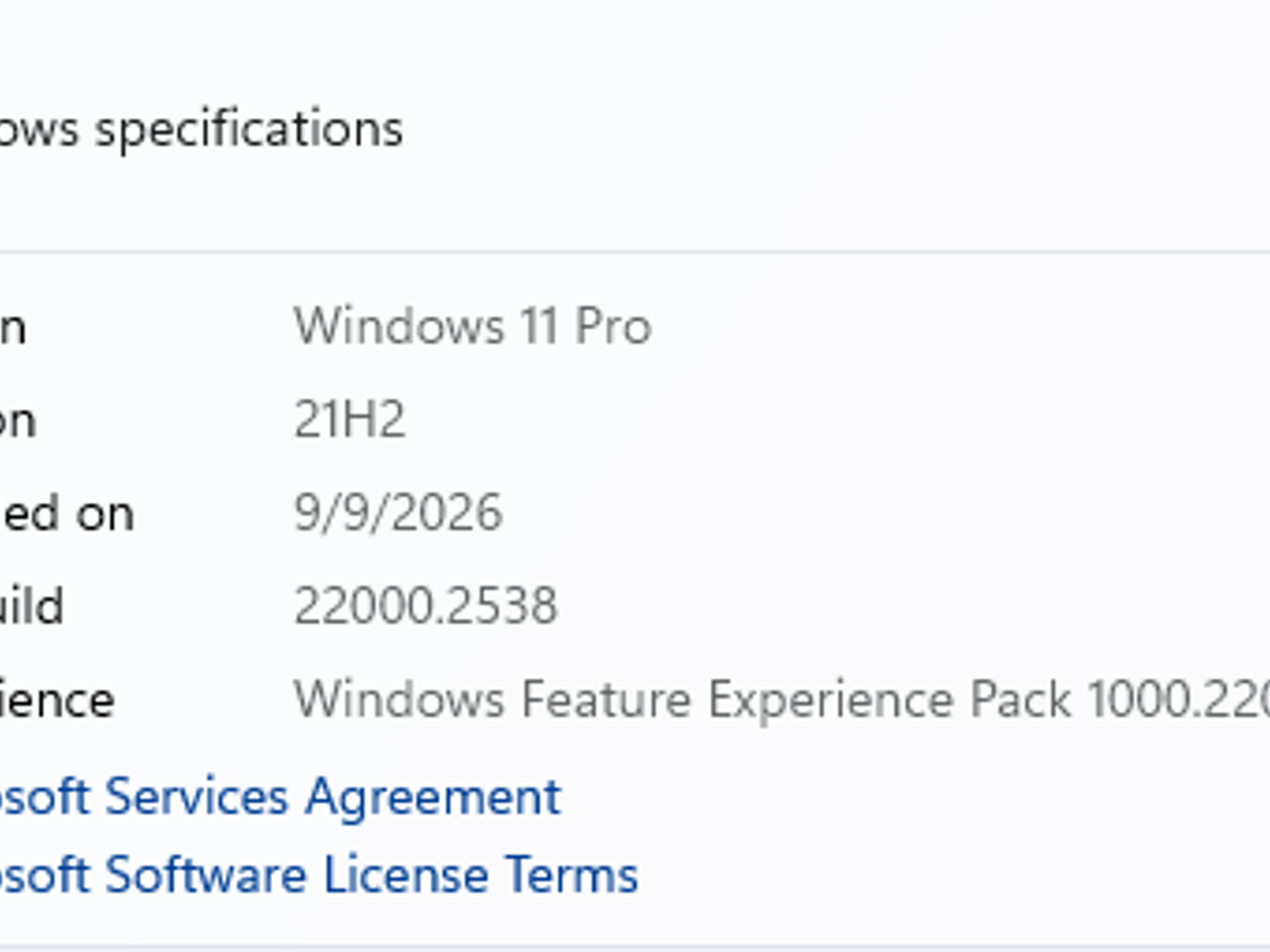Click the 21H2 version value
The image size is (1270, 952).
(350, 419)
